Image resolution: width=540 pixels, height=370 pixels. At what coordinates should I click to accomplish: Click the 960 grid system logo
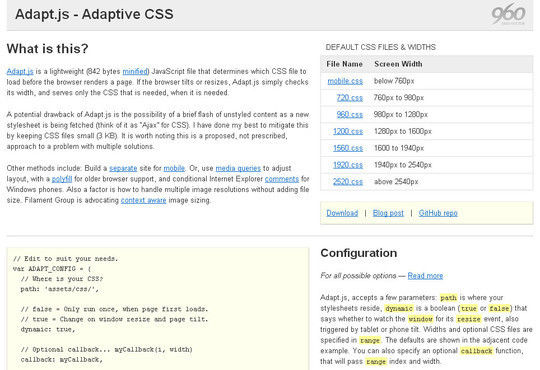pos(508,14)
